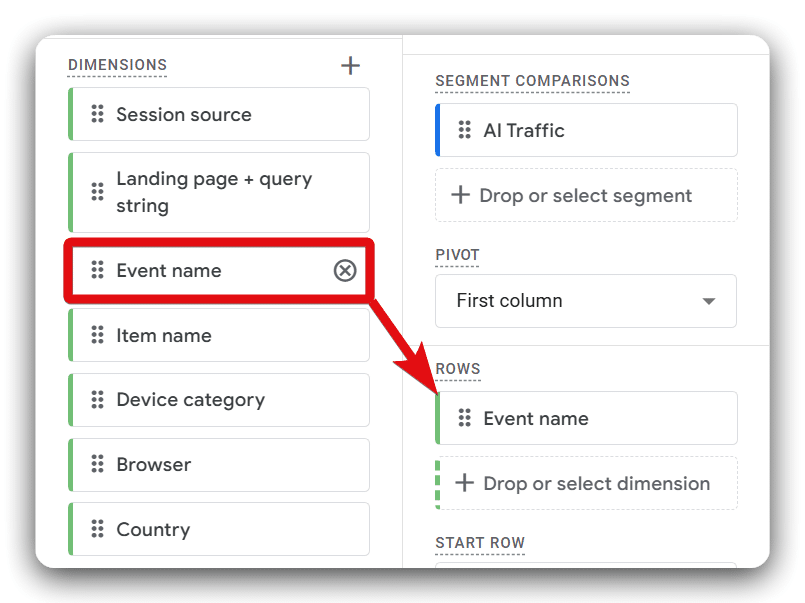The width and height of the screenshot is (805, 603).
Task: Click the drag handle on Event name in Rows
Action: [x=467, y=418]
